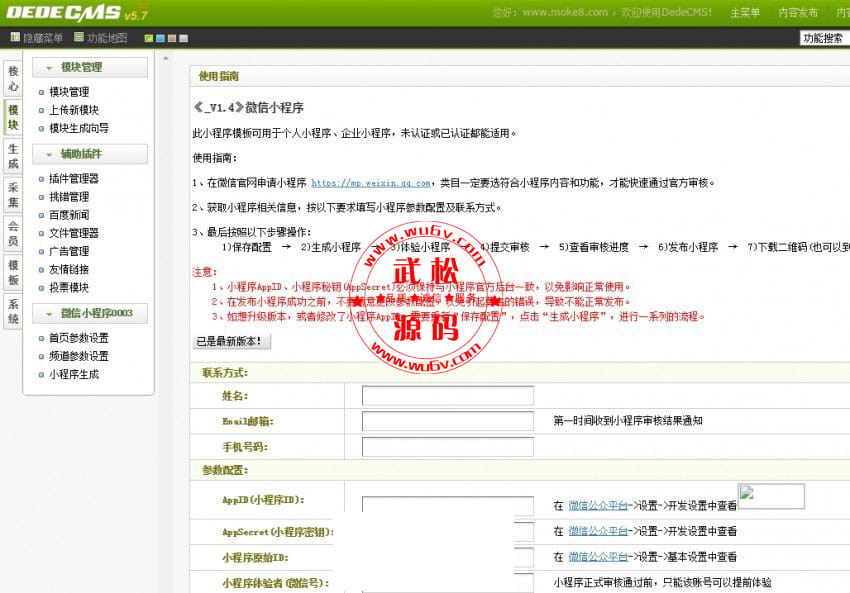850x593 pixels.
Task: Open 小程序生成 in sidebar
Action: 74,375
